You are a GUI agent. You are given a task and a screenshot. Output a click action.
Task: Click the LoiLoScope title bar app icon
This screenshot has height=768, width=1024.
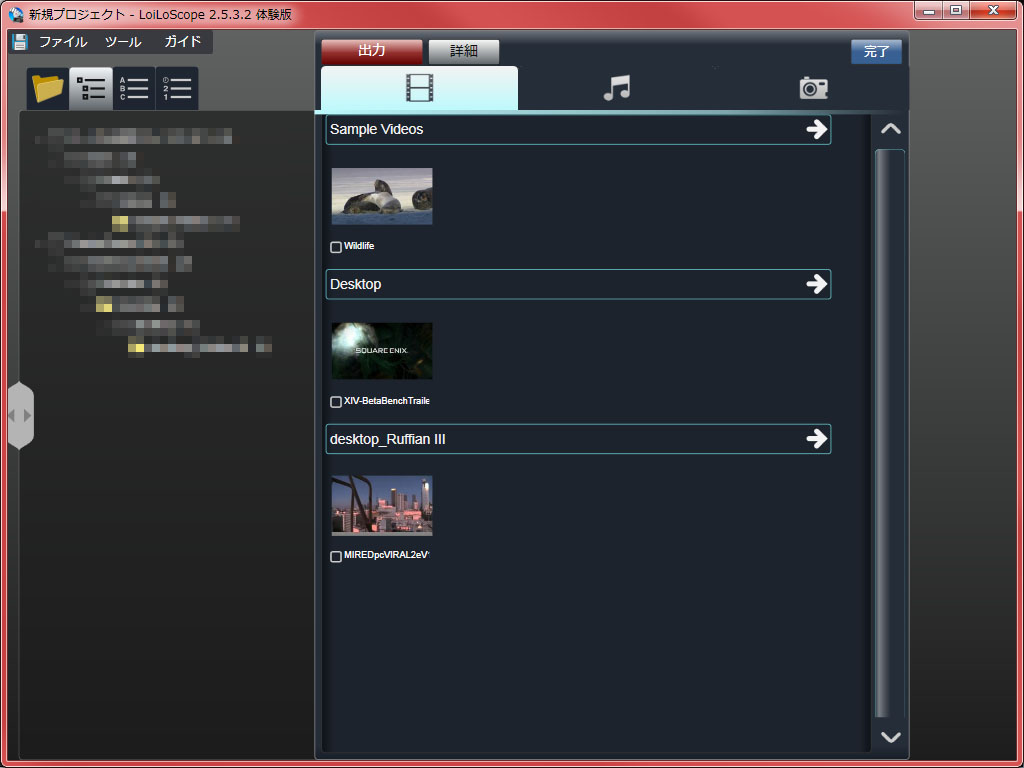click(16, 14)
